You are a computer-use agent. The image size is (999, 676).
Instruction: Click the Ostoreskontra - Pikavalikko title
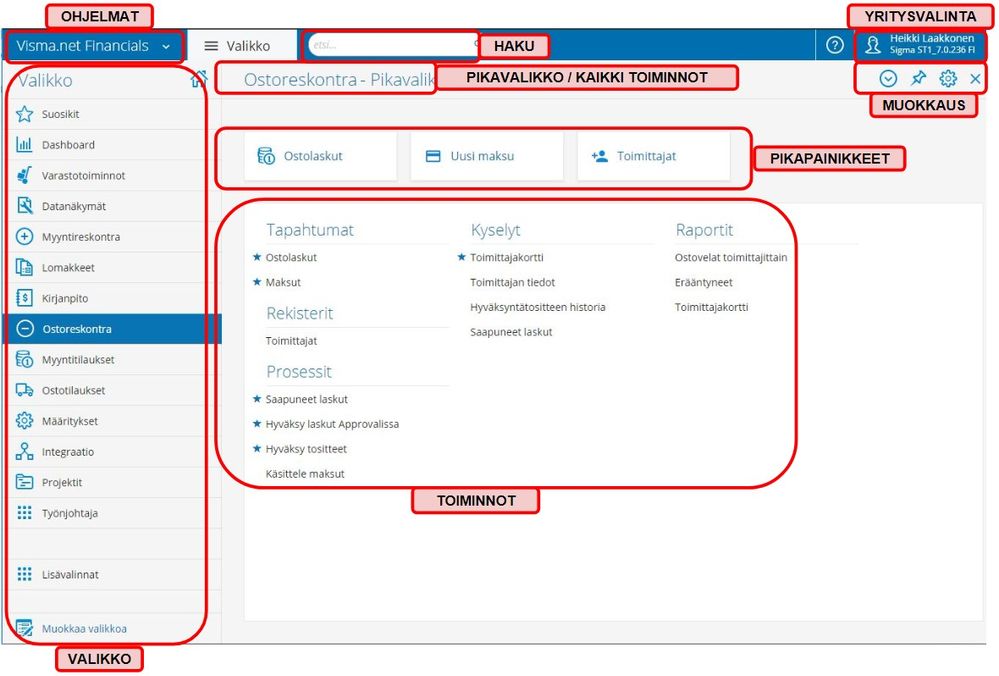coord(339,80)
